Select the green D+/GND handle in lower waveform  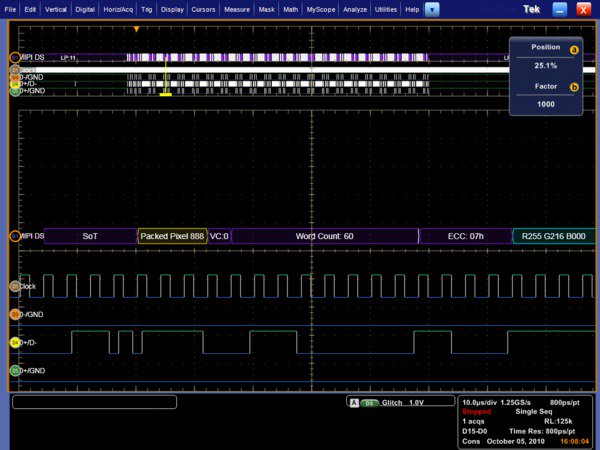pyautogui.click(x=14, y=371)
